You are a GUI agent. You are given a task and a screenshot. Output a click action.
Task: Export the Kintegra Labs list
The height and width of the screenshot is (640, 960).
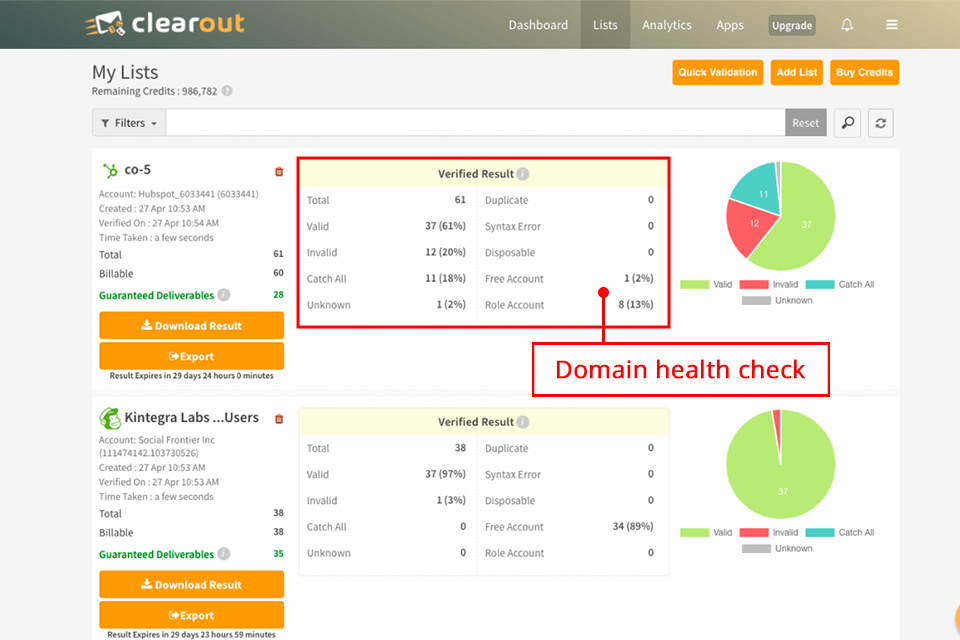pos(192,616)
